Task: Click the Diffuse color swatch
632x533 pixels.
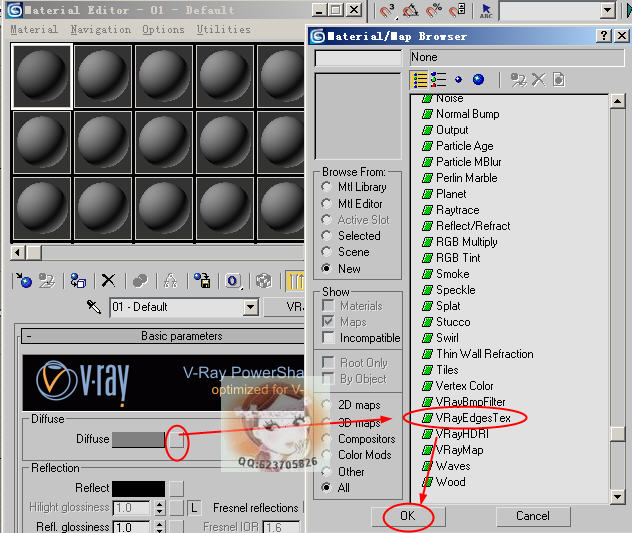Action: pos(138,439)
